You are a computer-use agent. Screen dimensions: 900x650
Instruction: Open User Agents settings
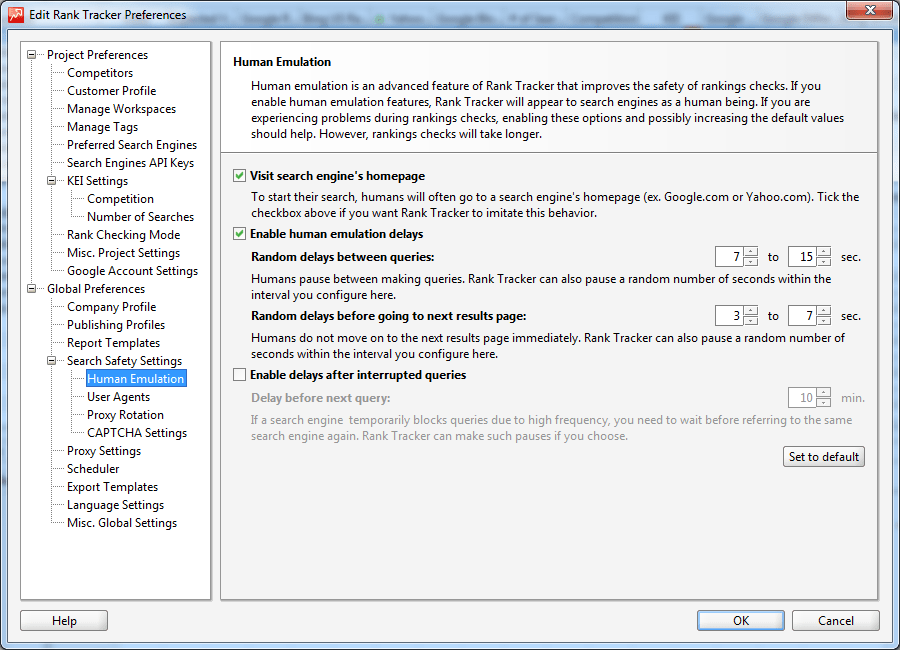click(x=118, y=397)
